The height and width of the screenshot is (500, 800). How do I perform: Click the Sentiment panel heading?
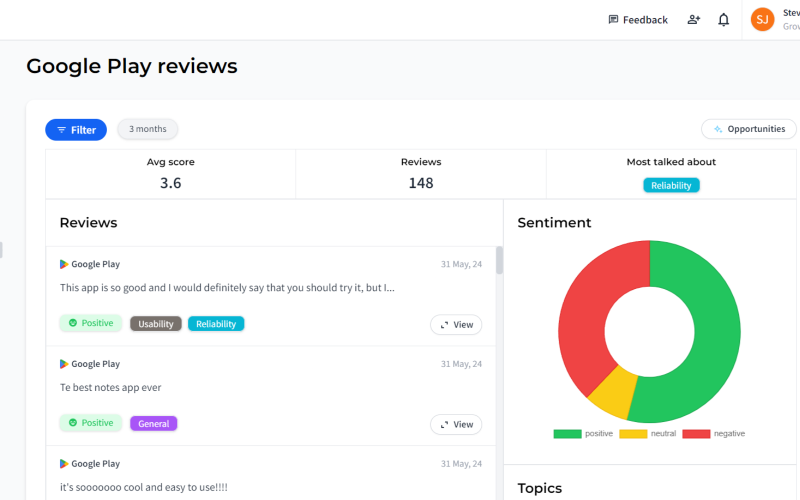tap(554, 223)
